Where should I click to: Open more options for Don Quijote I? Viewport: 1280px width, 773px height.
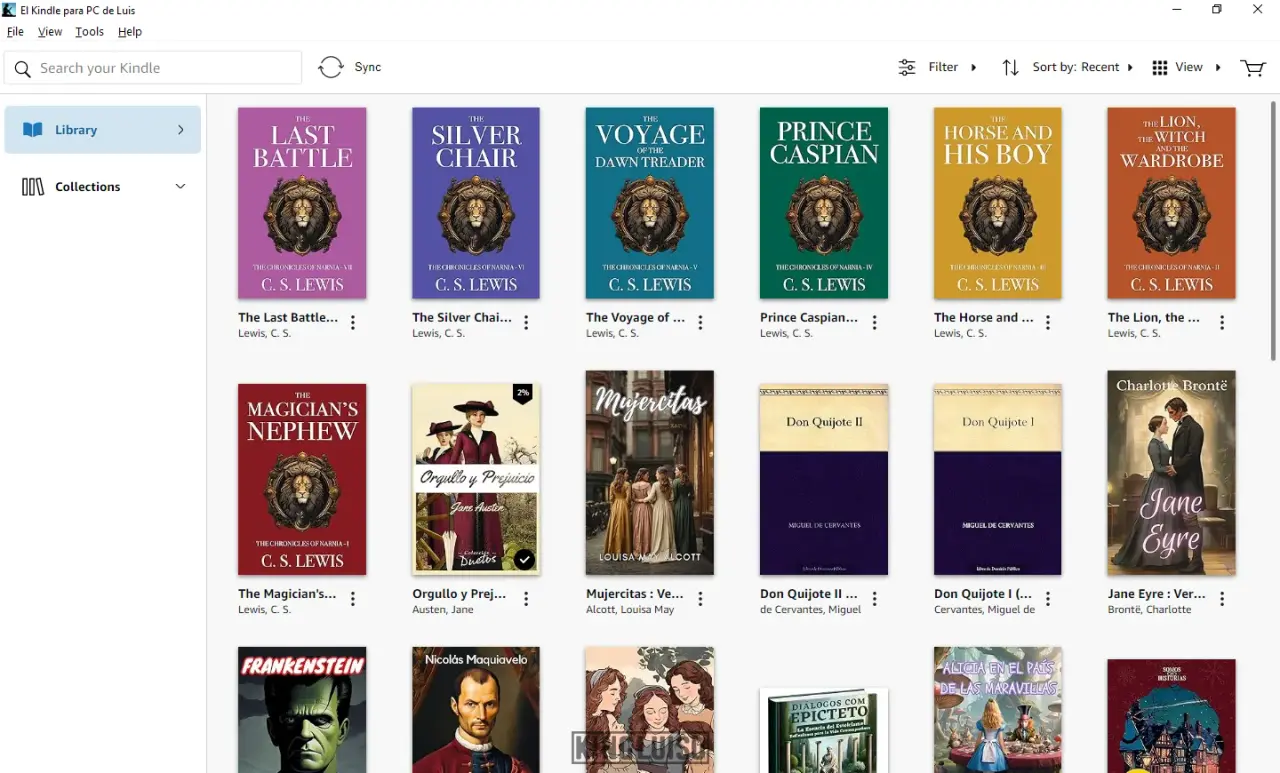click(x=1049, y=599)
